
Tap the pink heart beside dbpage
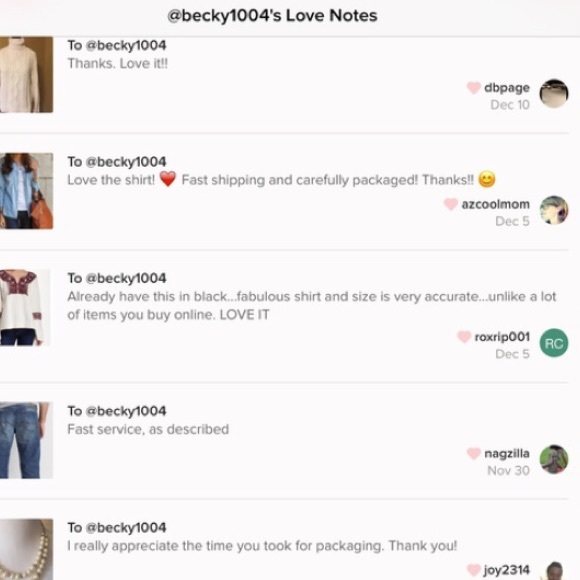473,88
